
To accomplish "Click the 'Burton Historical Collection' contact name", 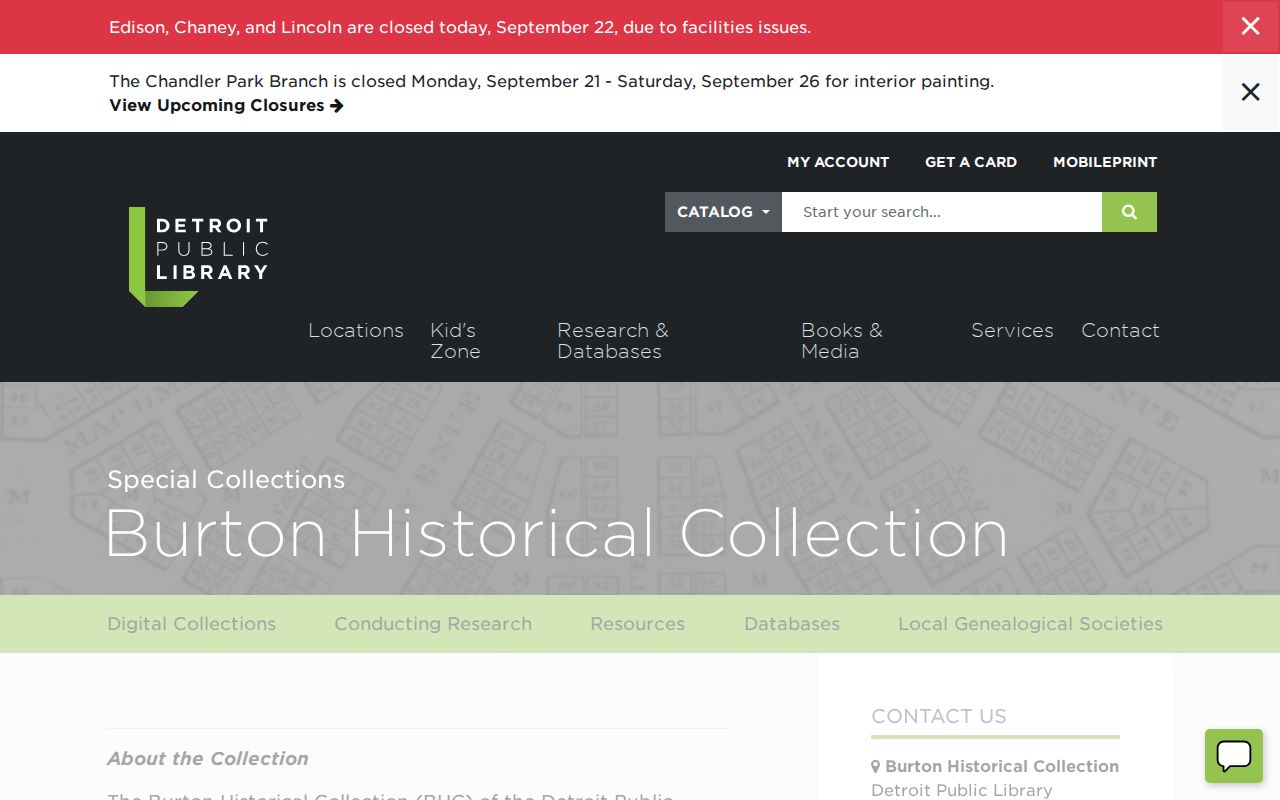I will pyautogui.click(x=1002, y=766).
